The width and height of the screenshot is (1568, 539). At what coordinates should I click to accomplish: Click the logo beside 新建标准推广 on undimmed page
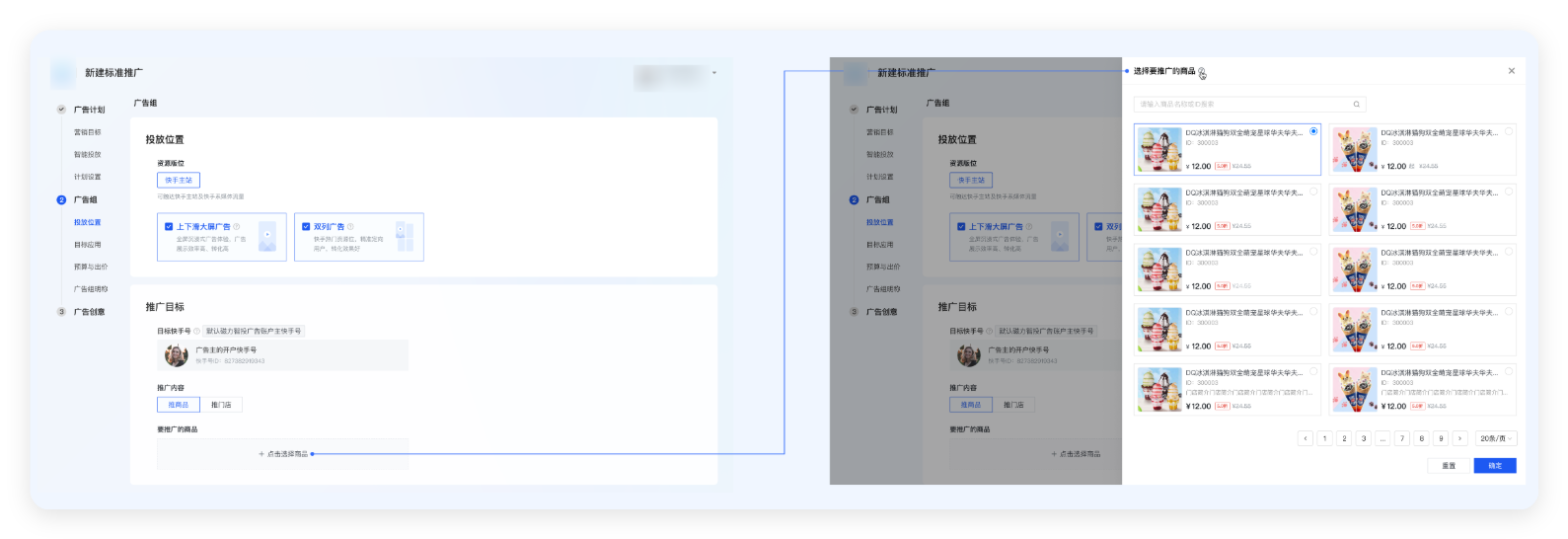(x=63, y=73)
